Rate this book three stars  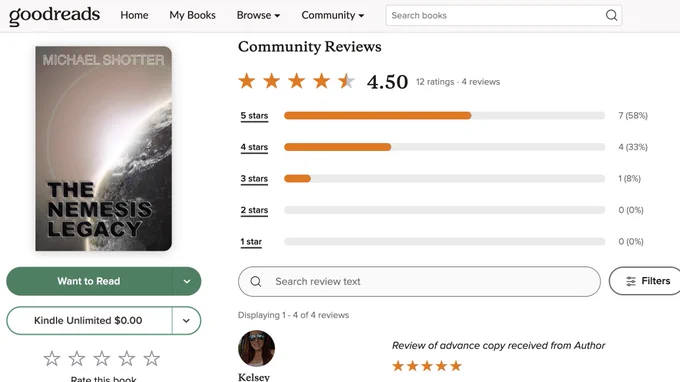pos(101,359)
